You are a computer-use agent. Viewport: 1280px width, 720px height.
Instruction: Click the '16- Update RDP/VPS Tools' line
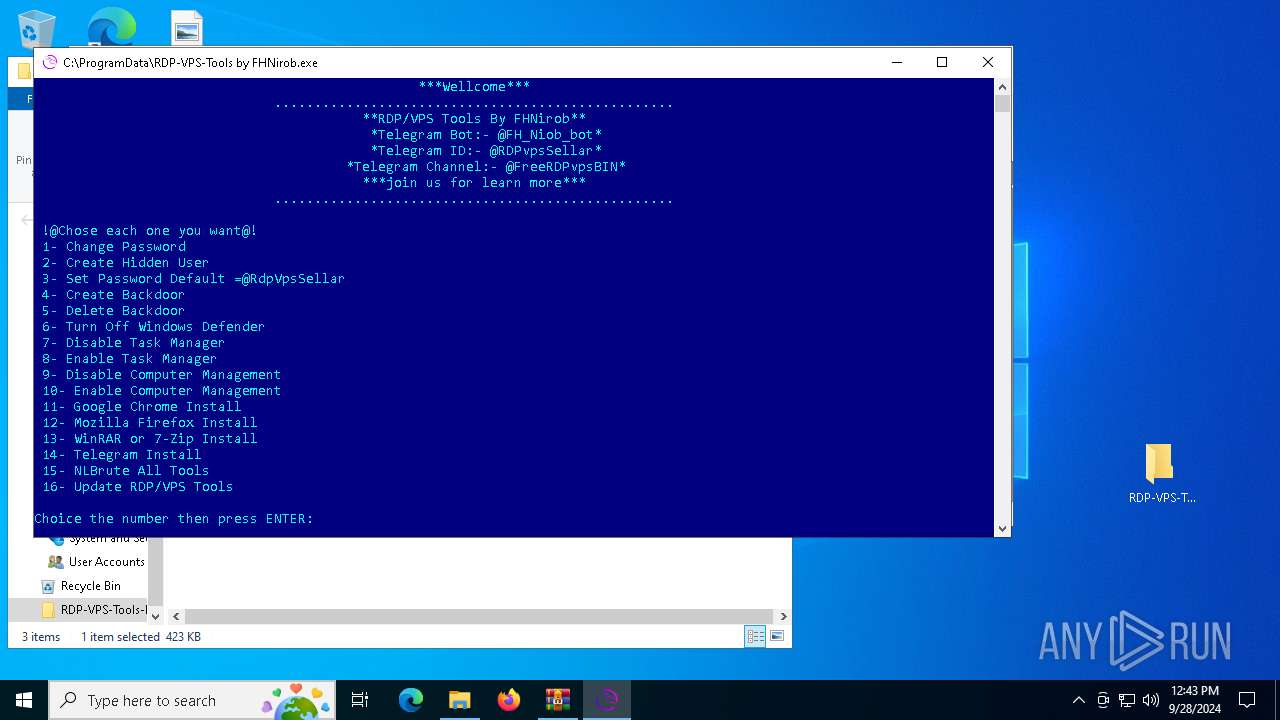pos(137,486)
